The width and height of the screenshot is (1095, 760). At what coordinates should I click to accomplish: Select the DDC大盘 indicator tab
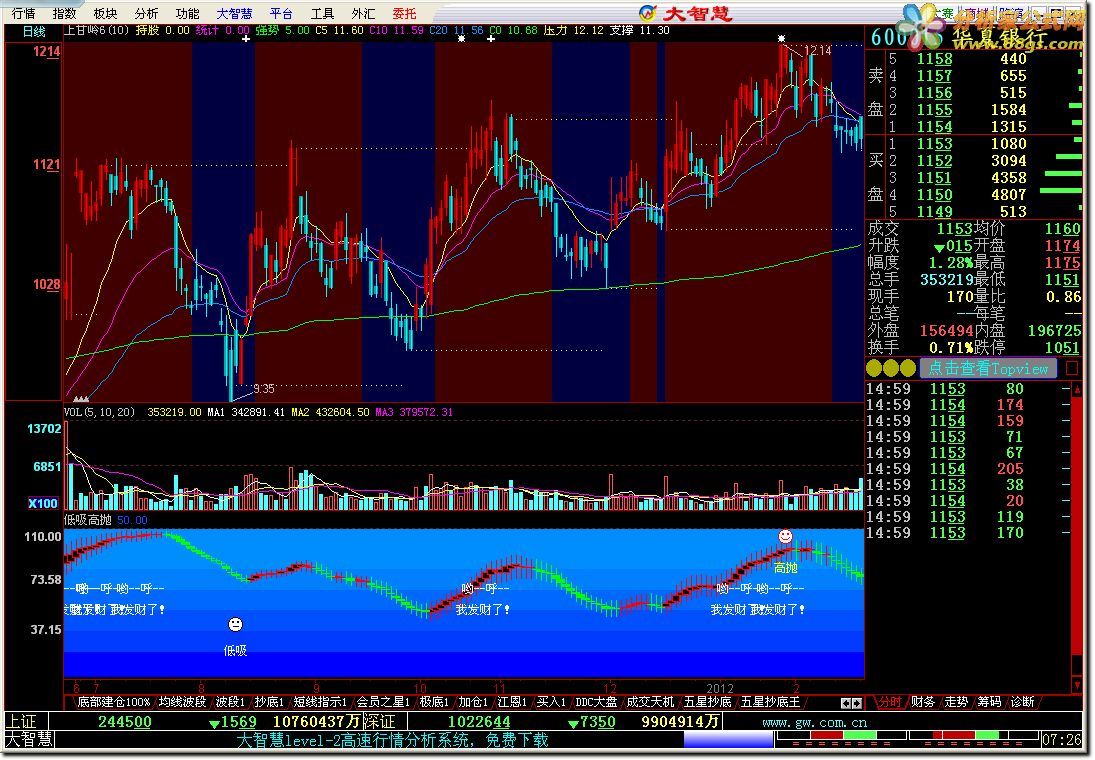click(596, 702)
